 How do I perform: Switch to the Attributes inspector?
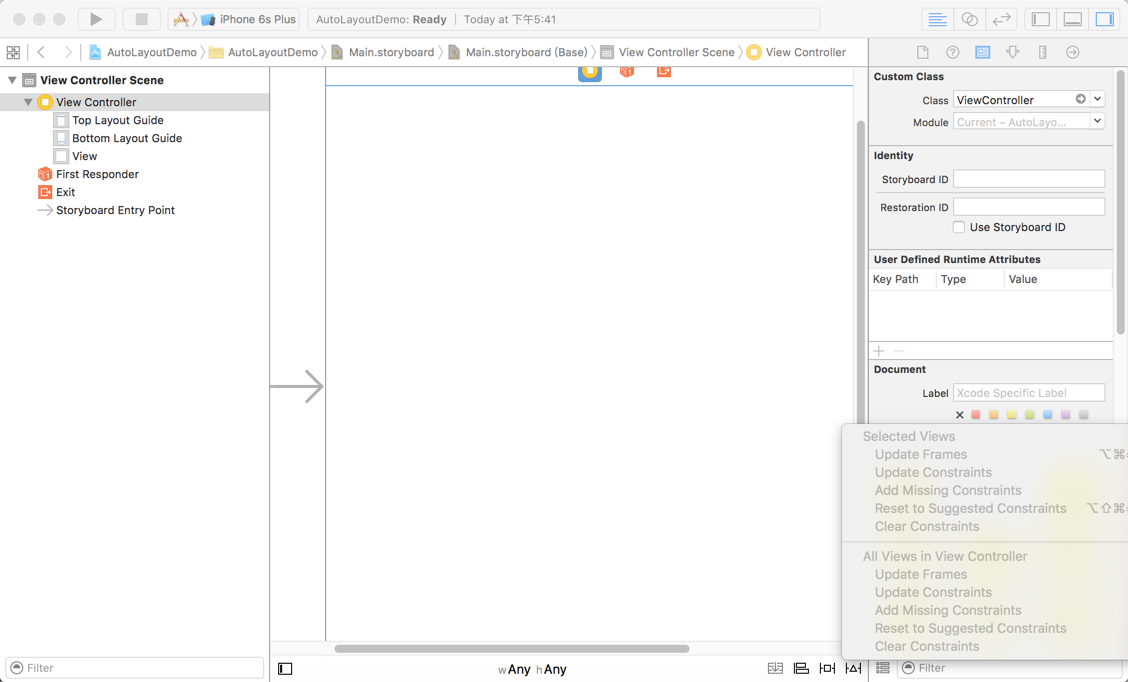1013,52
